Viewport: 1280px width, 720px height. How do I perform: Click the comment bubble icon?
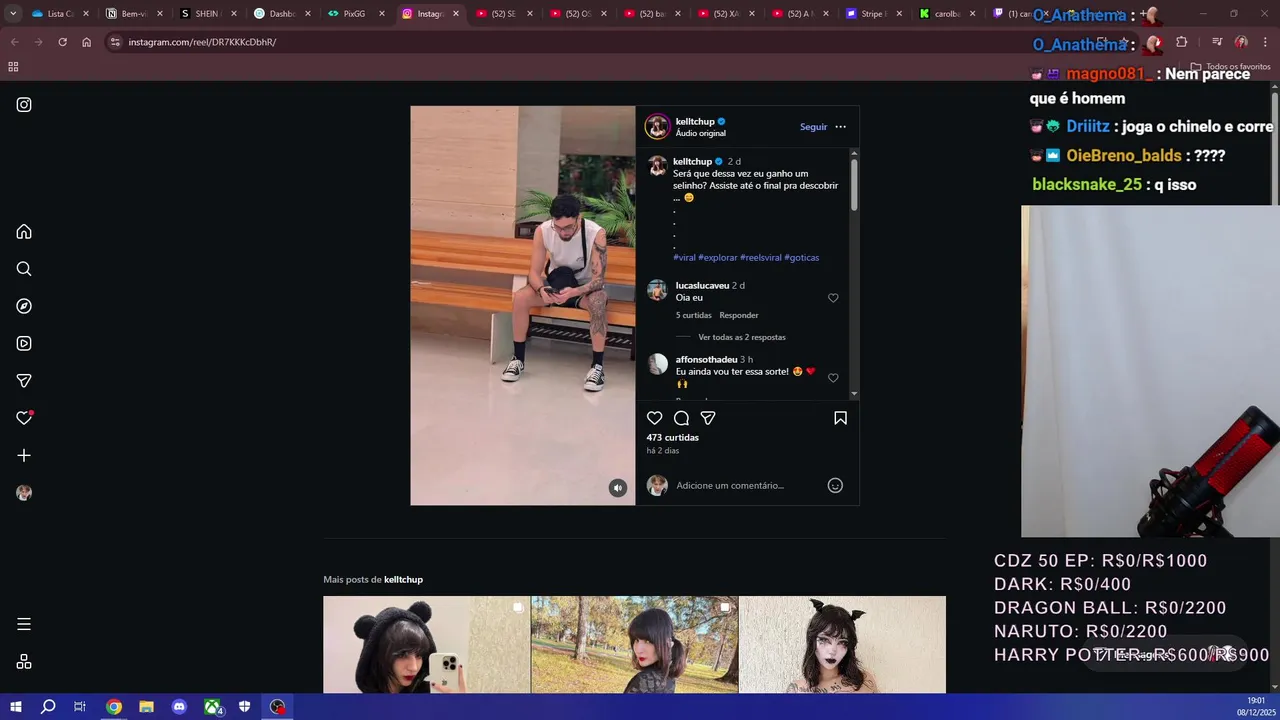tap(681, 418)
